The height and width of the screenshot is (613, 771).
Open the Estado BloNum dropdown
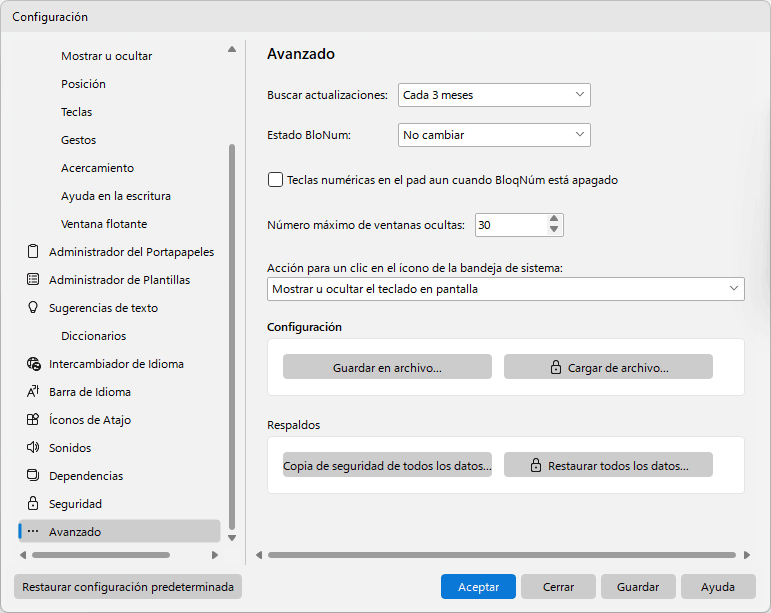tap(494, 135)
